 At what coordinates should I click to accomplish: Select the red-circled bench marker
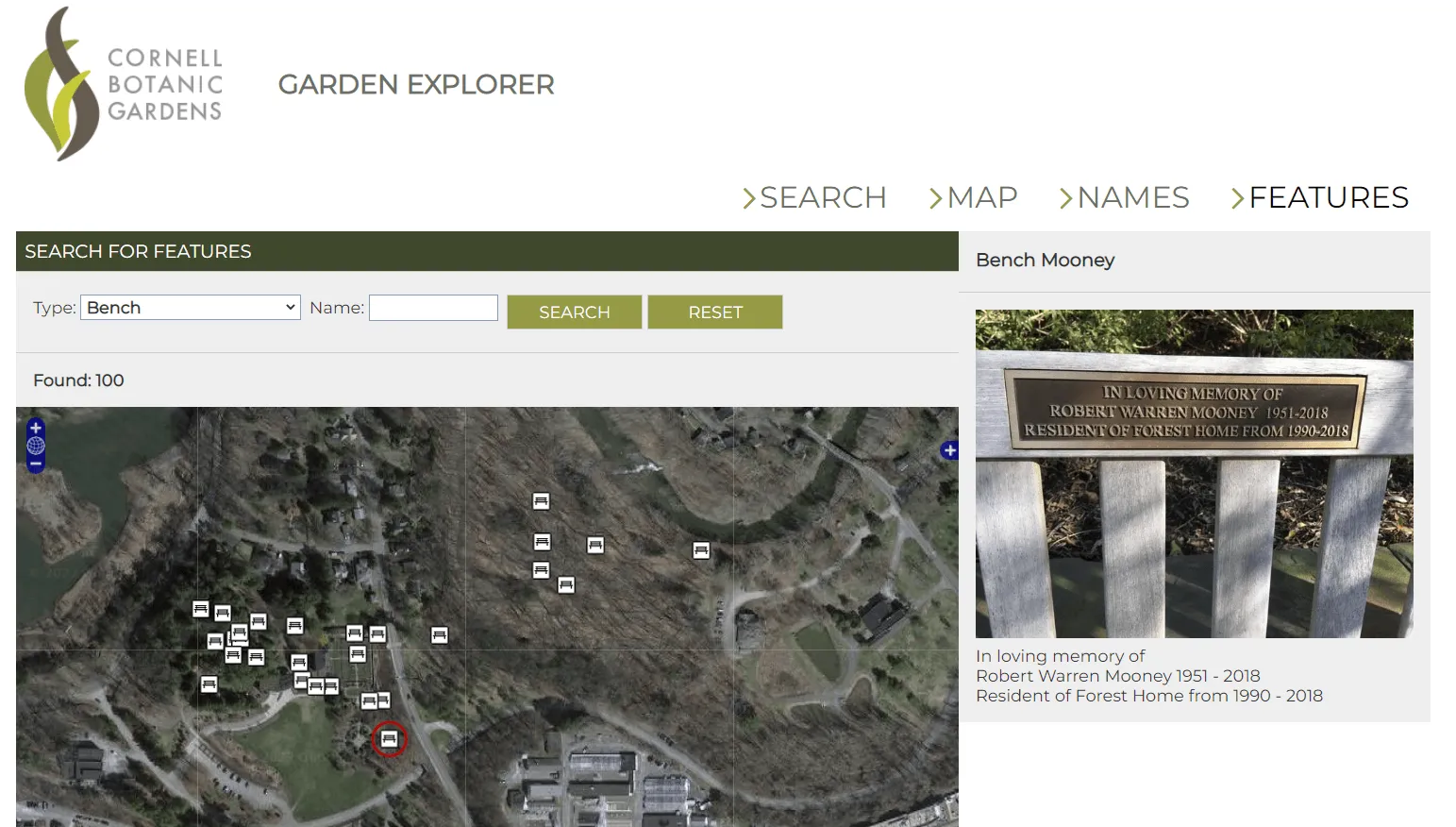pyautogui.click(x=389, y=738)
